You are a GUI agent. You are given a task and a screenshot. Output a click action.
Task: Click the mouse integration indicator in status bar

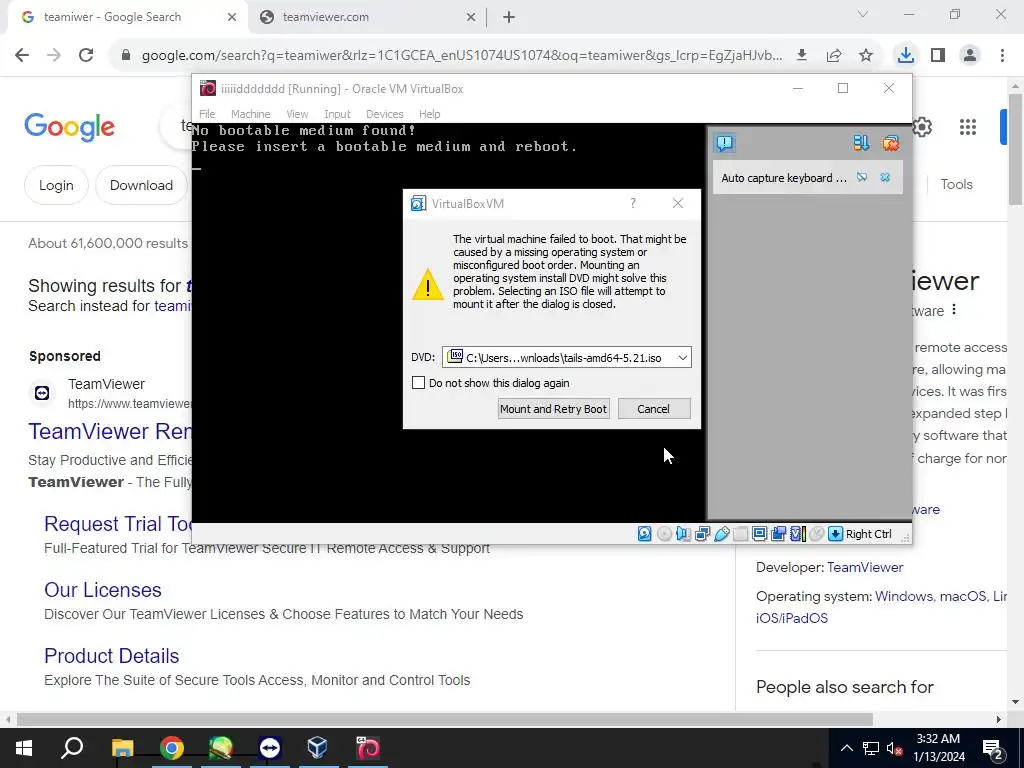816,534
